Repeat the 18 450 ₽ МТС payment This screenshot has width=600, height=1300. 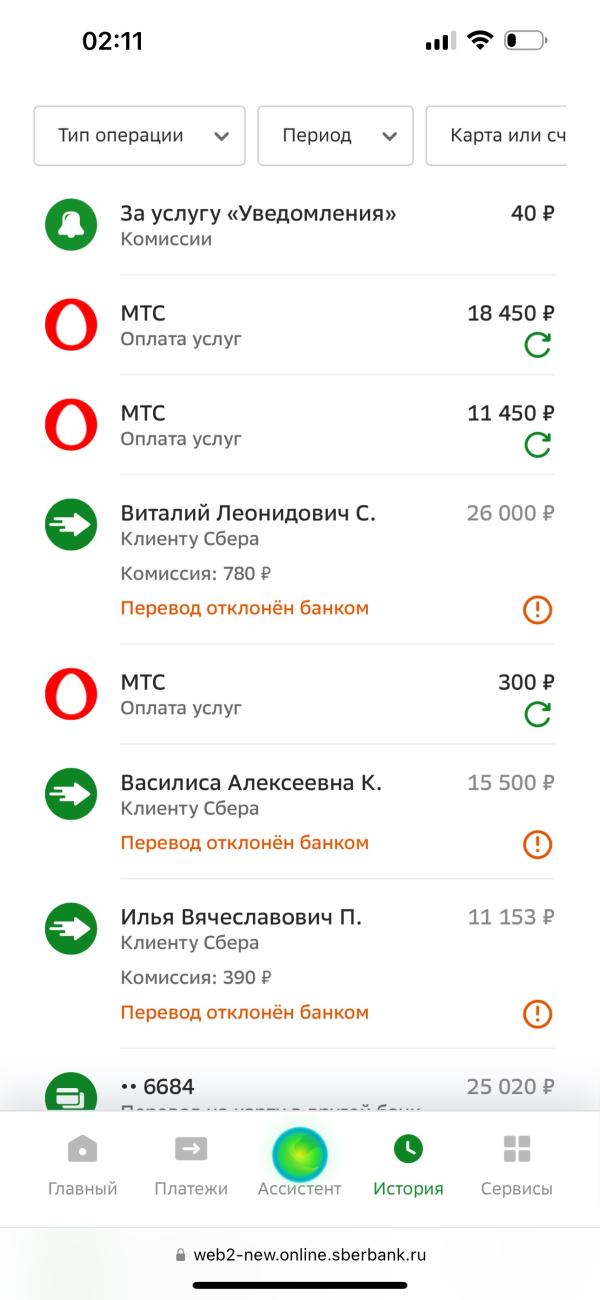538,345
